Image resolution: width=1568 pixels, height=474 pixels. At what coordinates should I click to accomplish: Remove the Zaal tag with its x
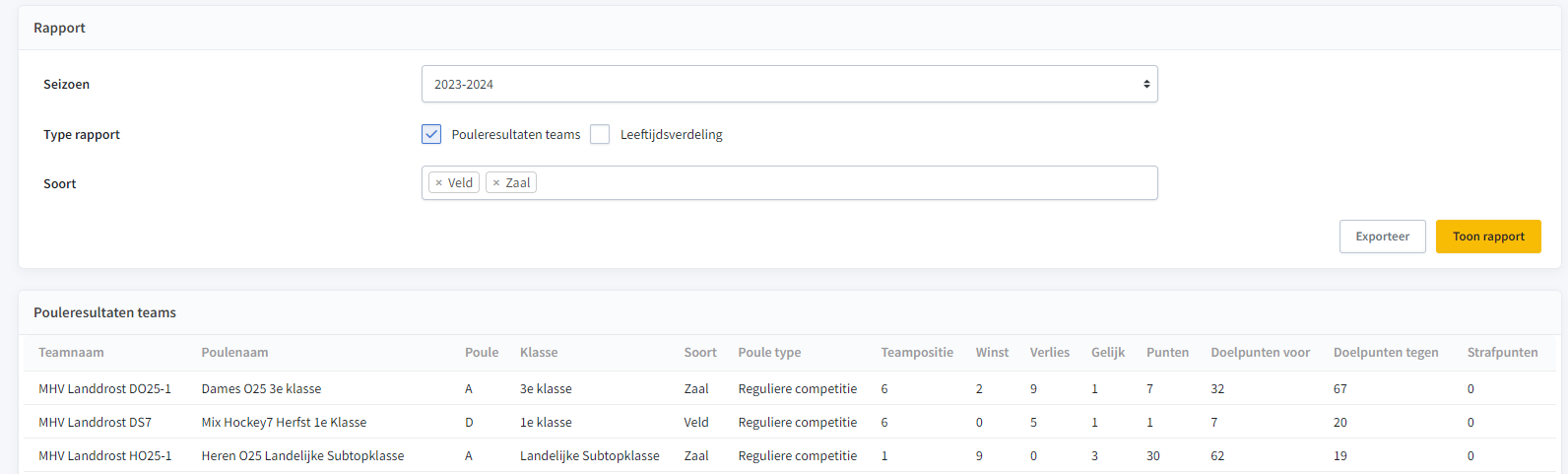tap(496, 183)
